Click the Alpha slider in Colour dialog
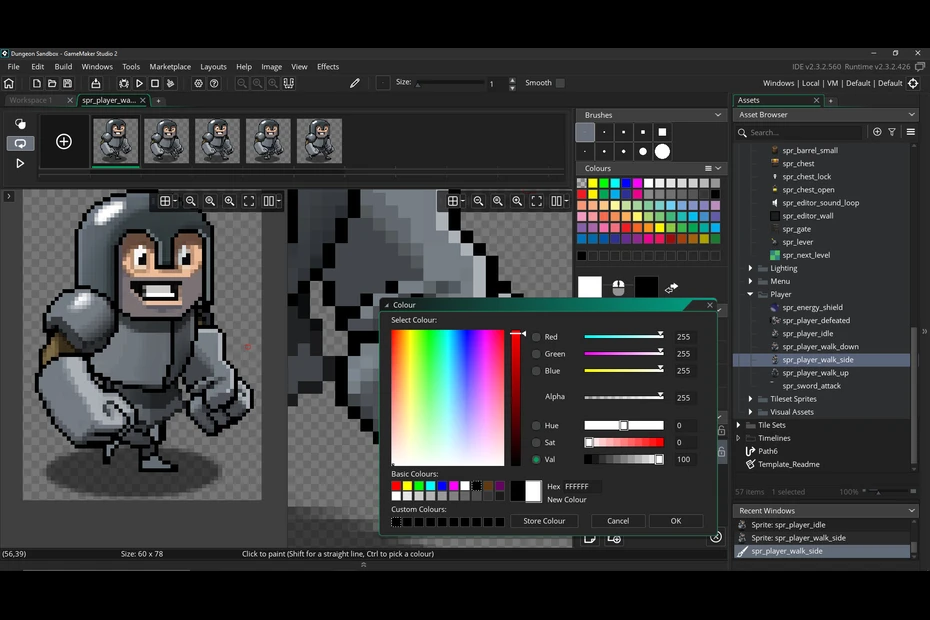Viewport: 930px width, 620px height. point(624,397)
